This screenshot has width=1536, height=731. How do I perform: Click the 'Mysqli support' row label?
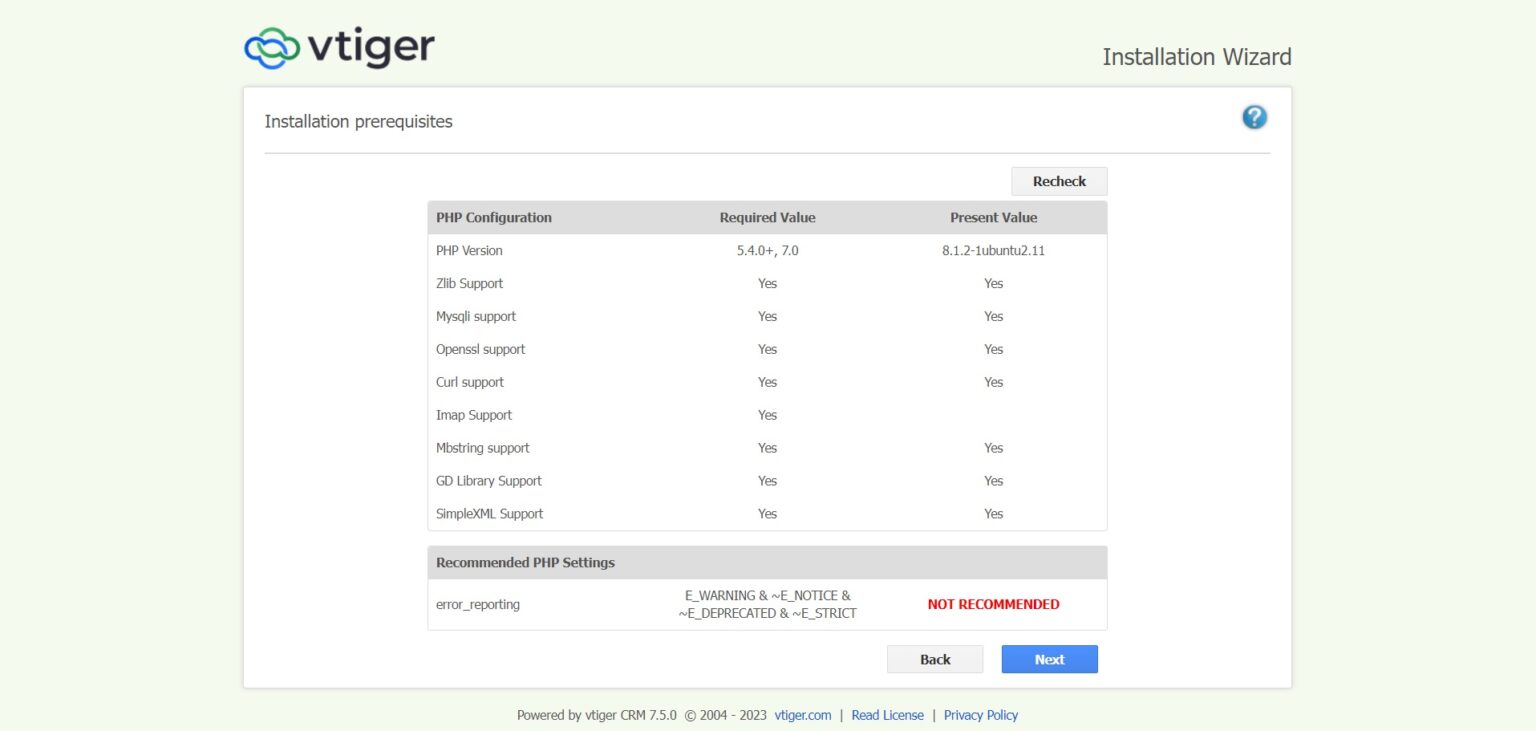pos(476,316)
